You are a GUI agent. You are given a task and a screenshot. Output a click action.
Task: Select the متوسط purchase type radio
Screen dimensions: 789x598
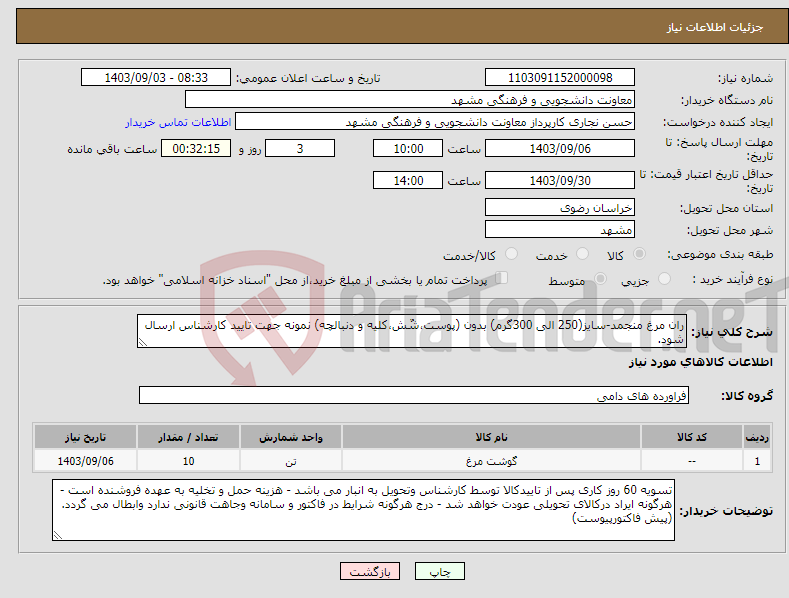[600, 279]
